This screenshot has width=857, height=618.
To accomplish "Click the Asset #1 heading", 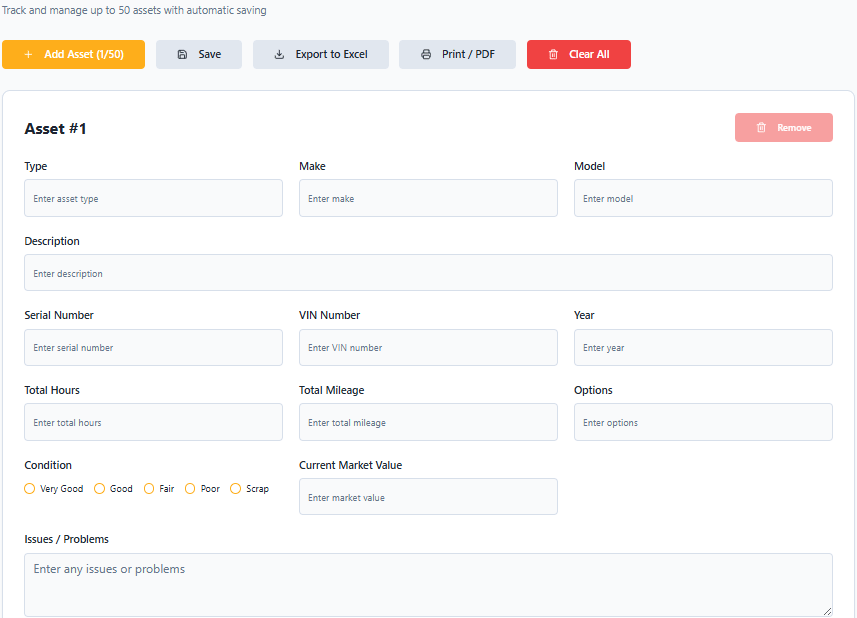I will click(55, 129).
